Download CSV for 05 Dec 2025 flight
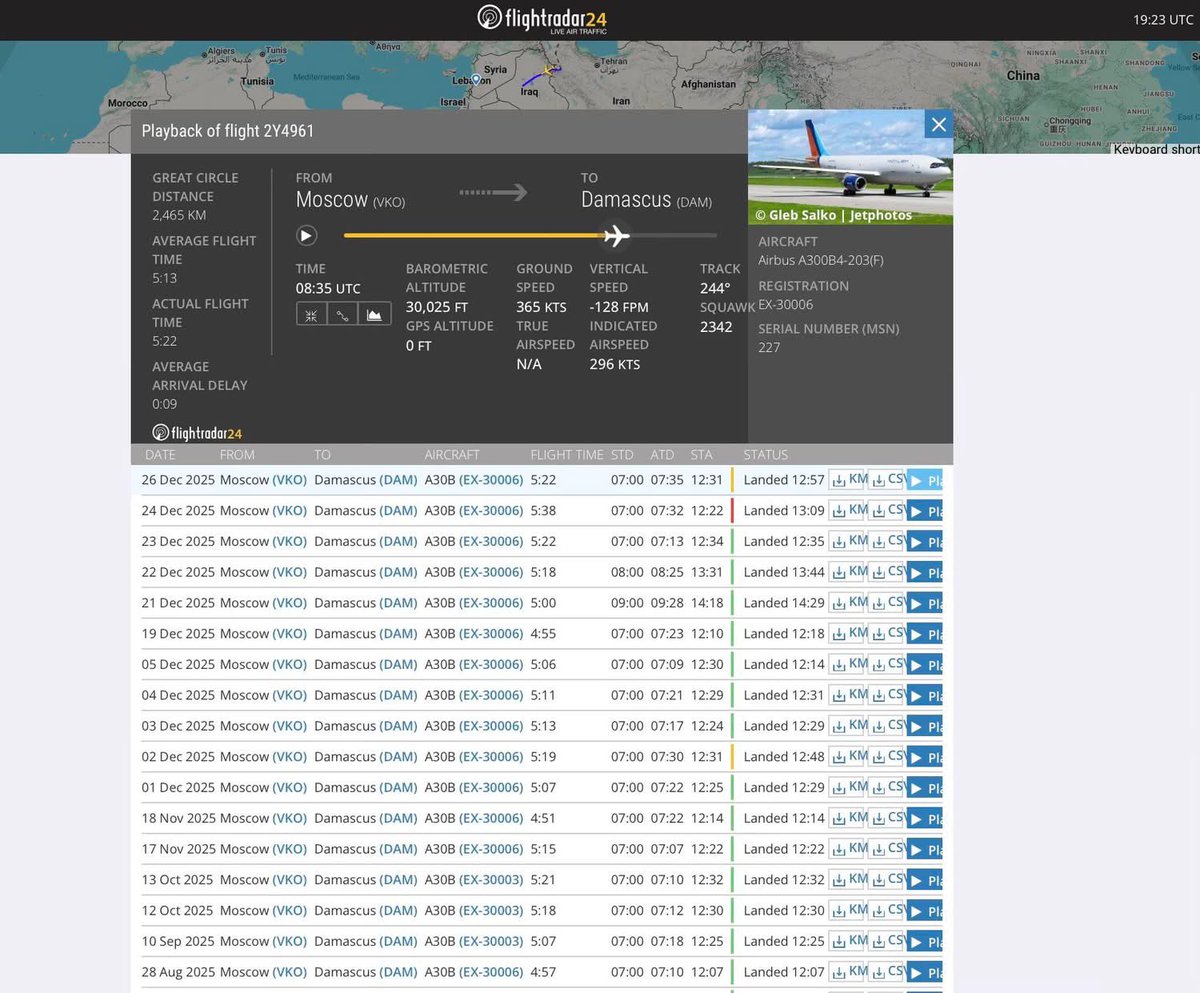This screenshot has width=1200, height=993. [x=887, y=665]
